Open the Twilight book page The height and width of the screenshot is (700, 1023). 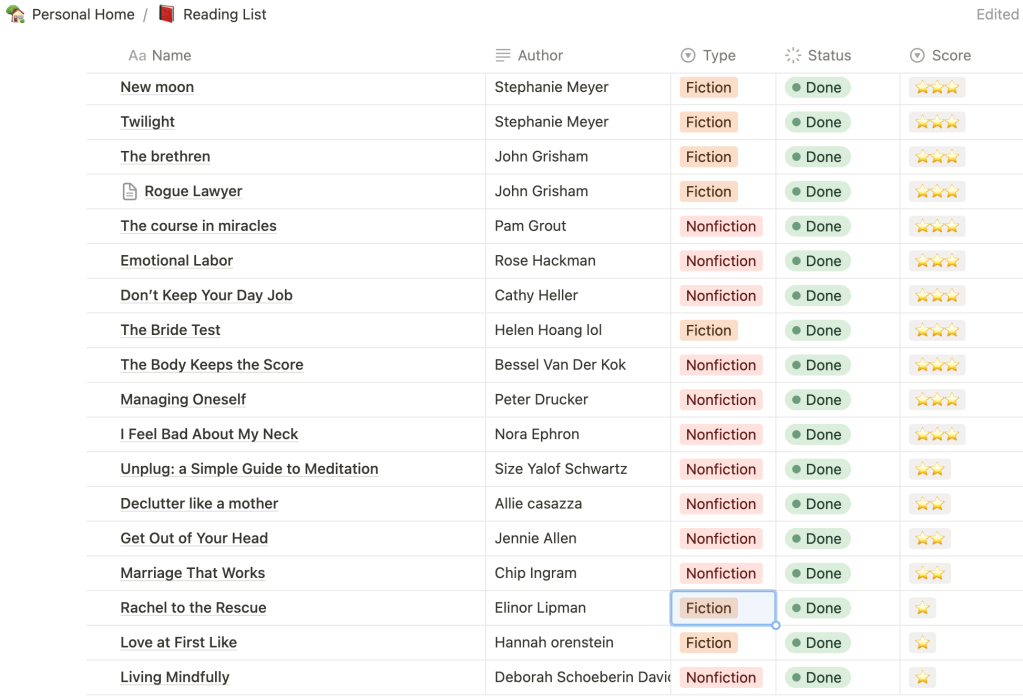pos(148,122)
